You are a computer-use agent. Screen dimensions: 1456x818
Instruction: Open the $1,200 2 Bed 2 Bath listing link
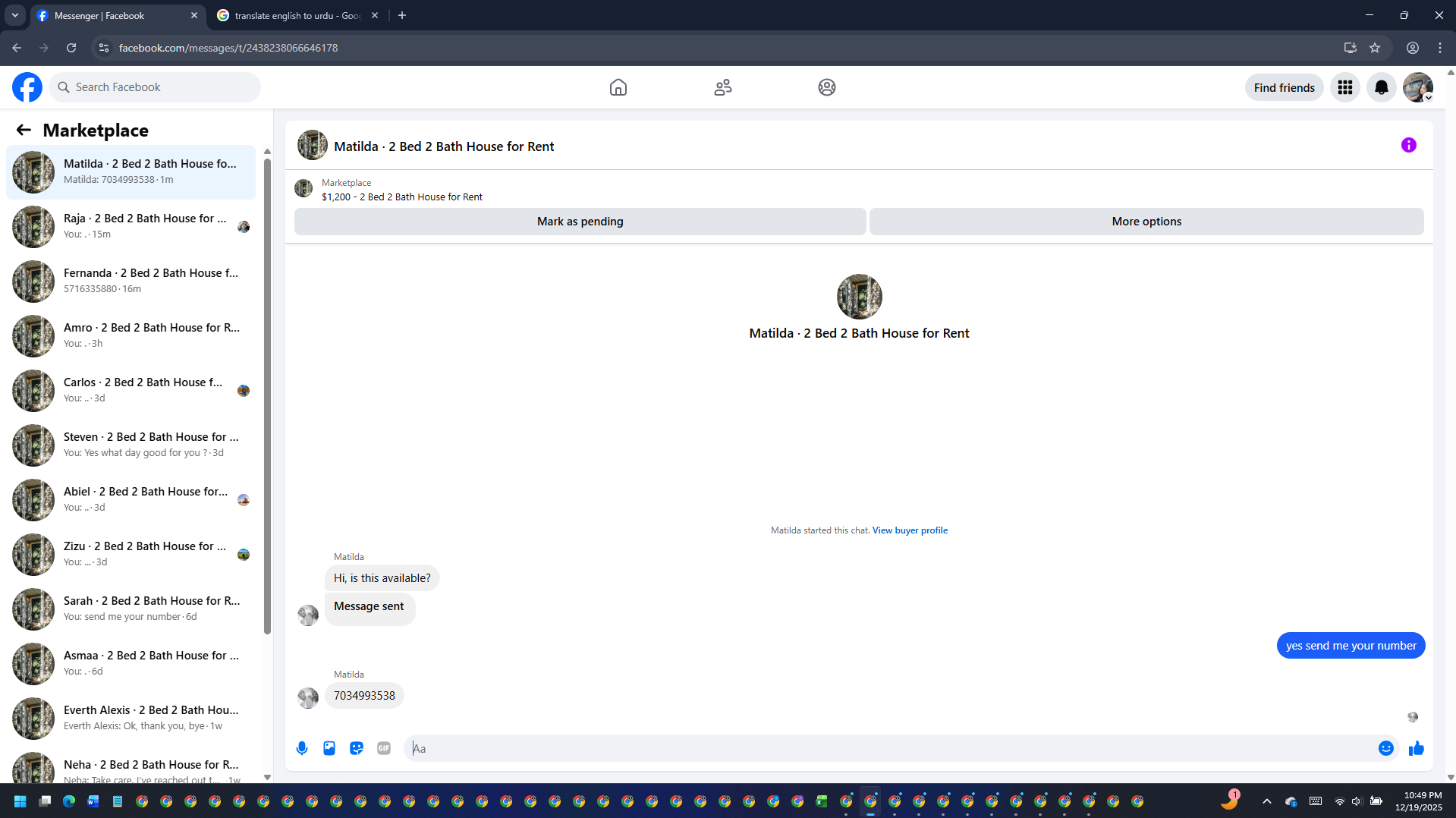click(401, 197)
